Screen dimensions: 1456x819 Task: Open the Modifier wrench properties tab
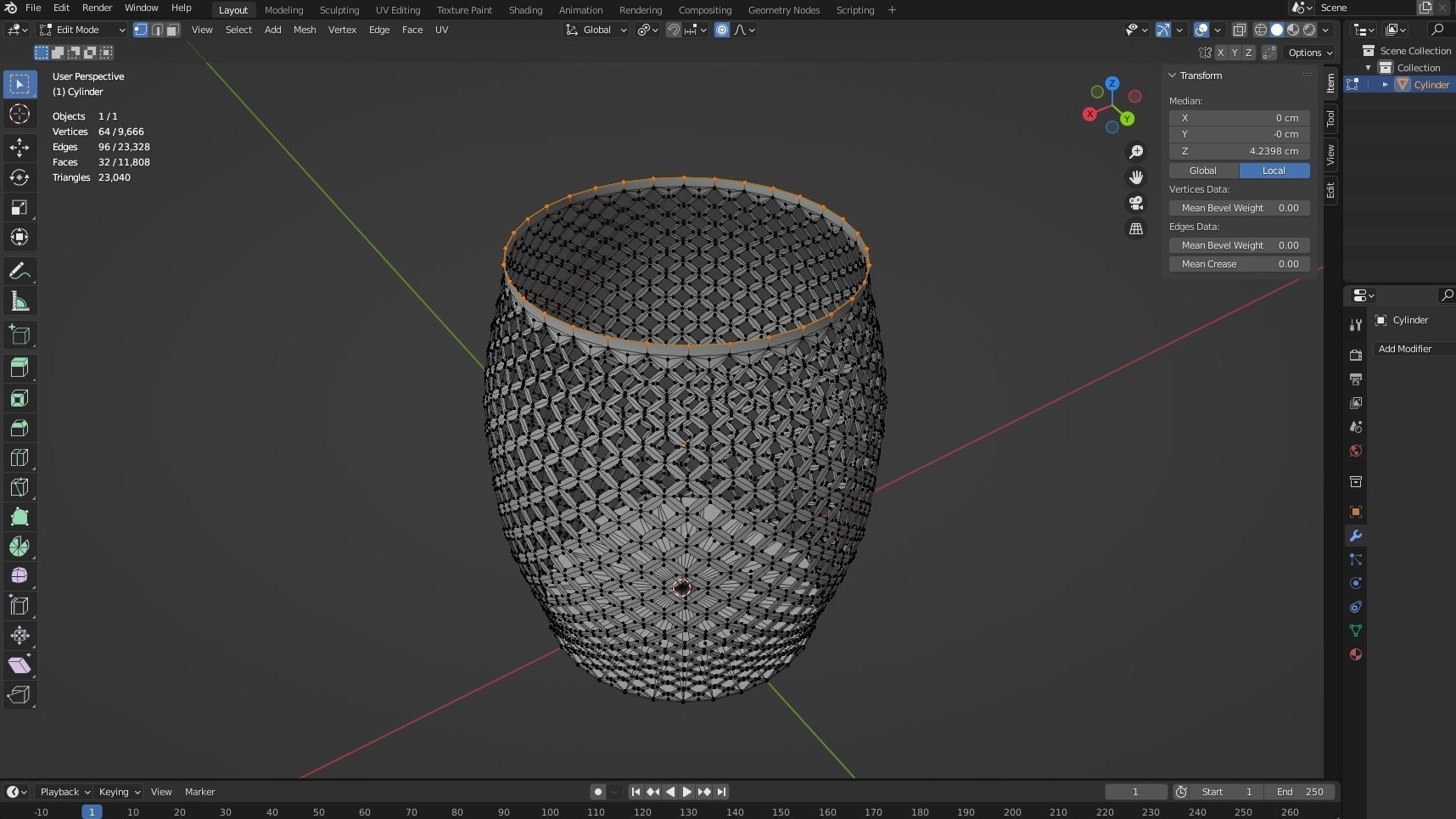[x=1355, y=536]
